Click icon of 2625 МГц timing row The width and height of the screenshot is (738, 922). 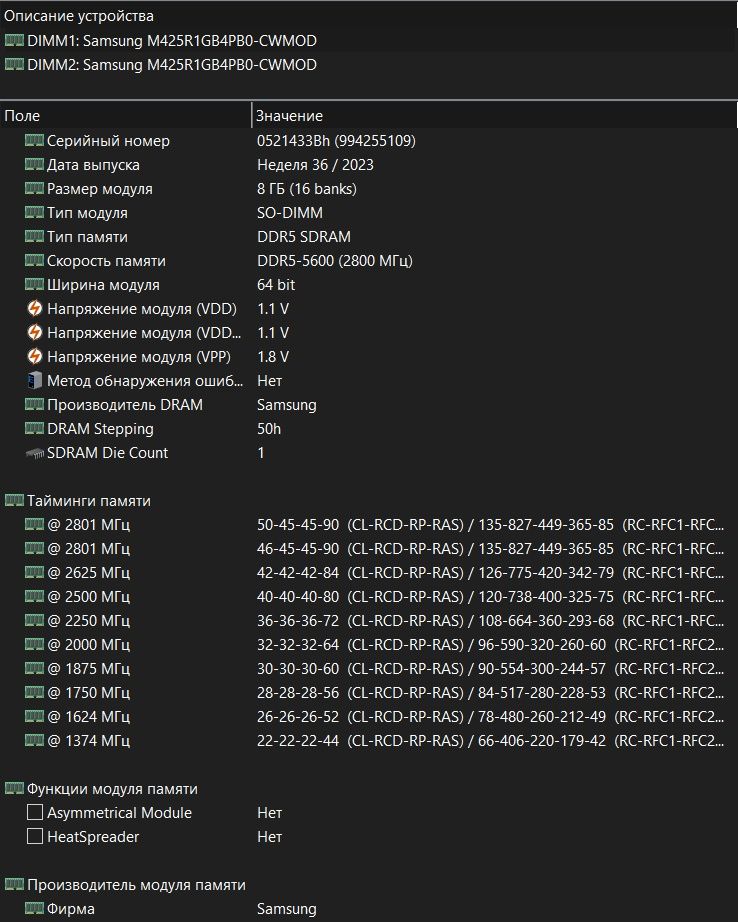pos(34,572)
